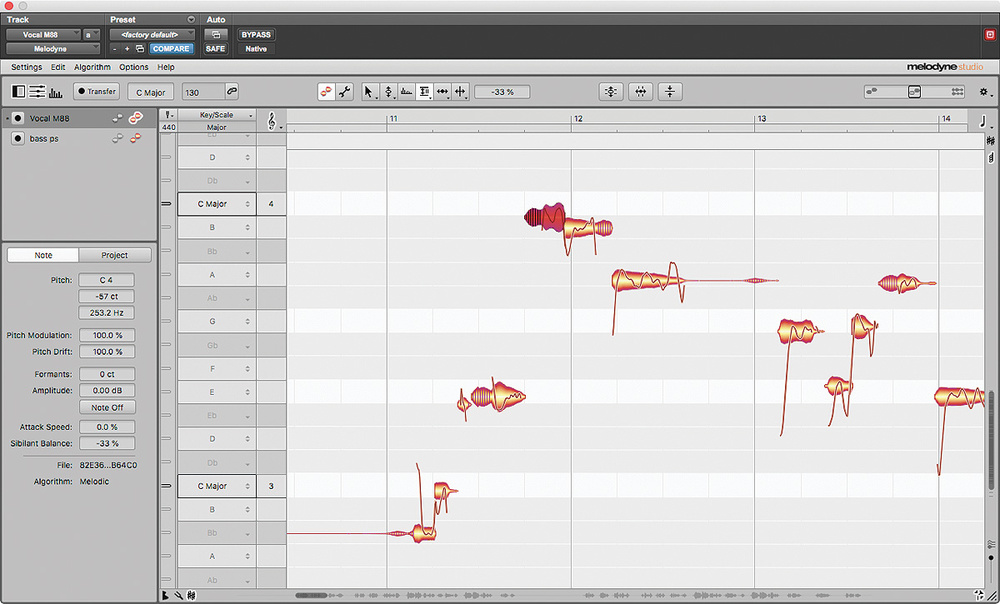Switch to the Project tab
1000x604 pixels.
coord(116,255)
